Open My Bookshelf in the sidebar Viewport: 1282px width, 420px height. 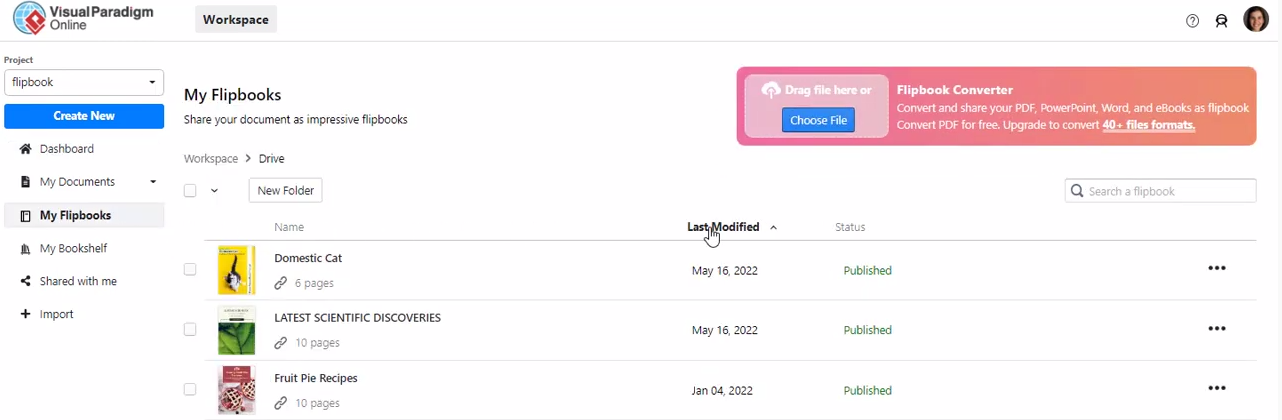pos(73,248)
